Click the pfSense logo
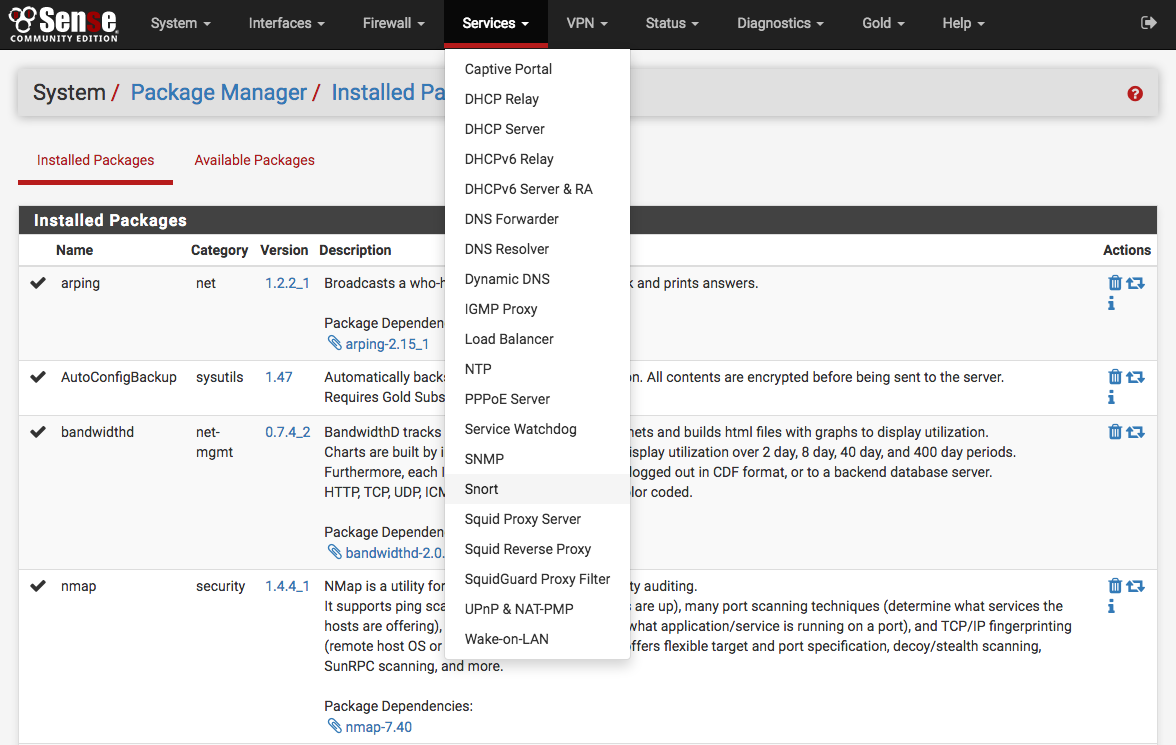1176x745 pixels. [60, 23]
